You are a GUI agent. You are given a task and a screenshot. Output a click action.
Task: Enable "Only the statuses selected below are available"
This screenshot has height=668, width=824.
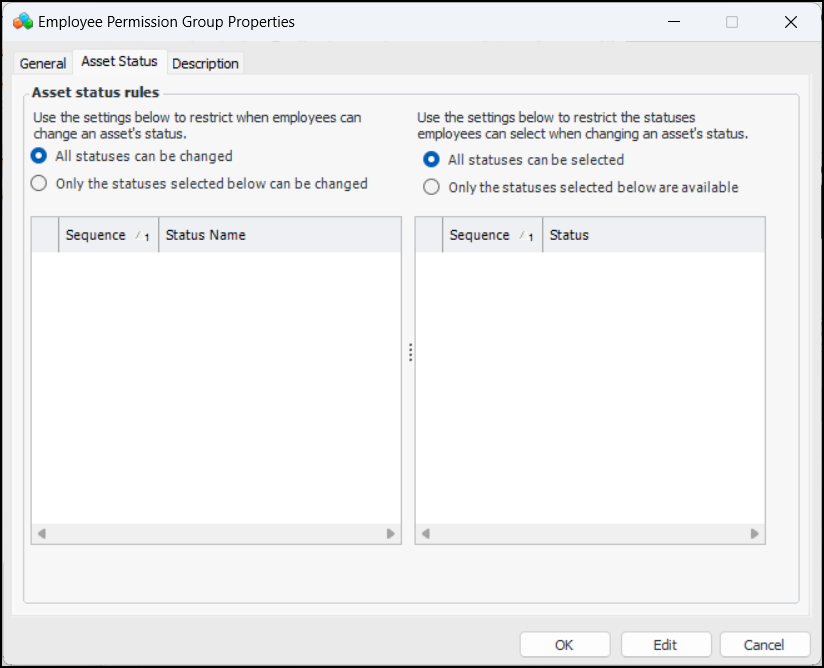tap(431, 187)
